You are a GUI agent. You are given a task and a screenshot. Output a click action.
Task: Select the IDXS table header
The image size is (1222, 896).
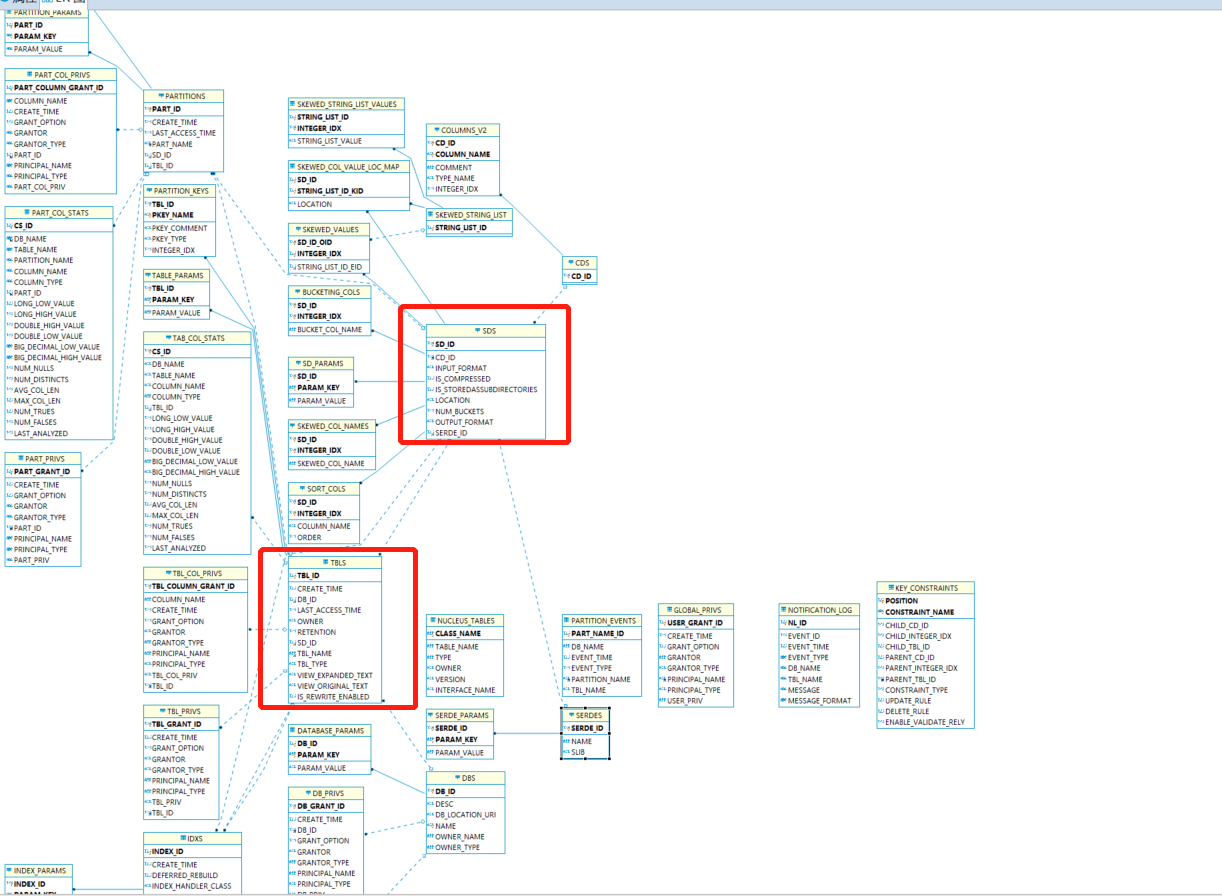pos(192,838)
